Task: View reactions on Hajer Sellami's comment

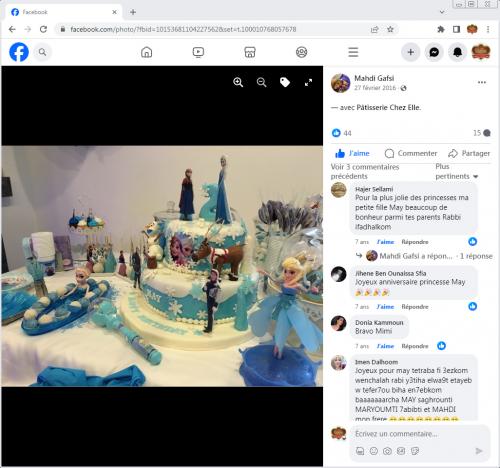Action: (473, 242)
